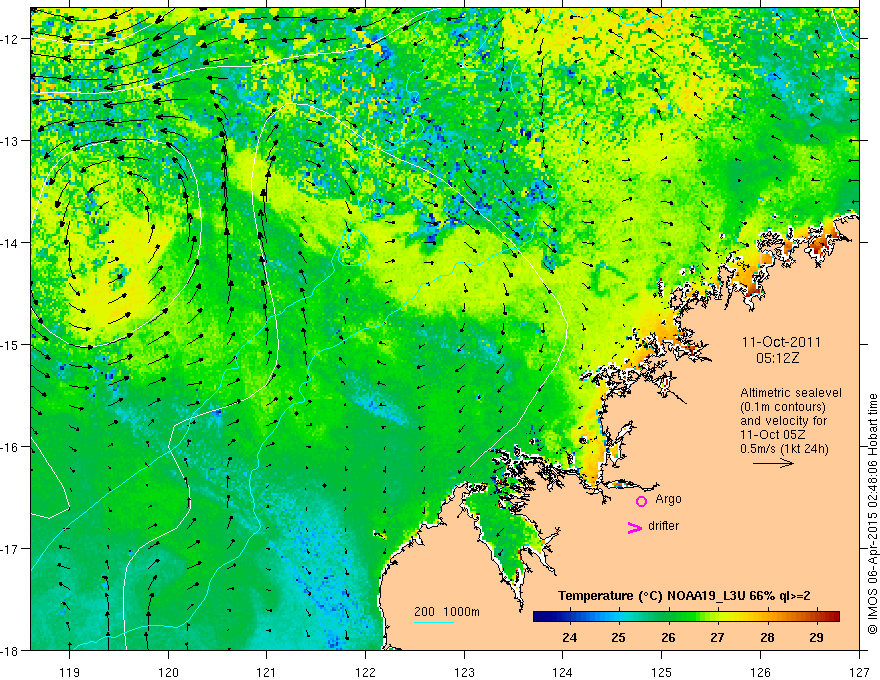Click the 125 longitude axis label
Viewport: 880px width, 680px height.
coord(662,672)
